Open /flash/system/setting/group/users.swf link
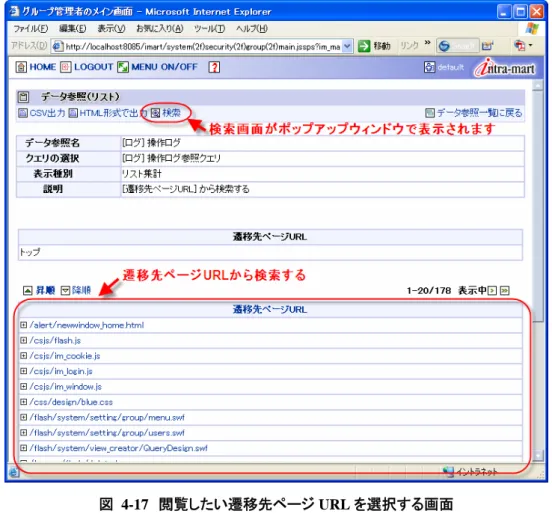Image resolution: width=552 pixels, height=514 pixels. (x=107, y=433)
